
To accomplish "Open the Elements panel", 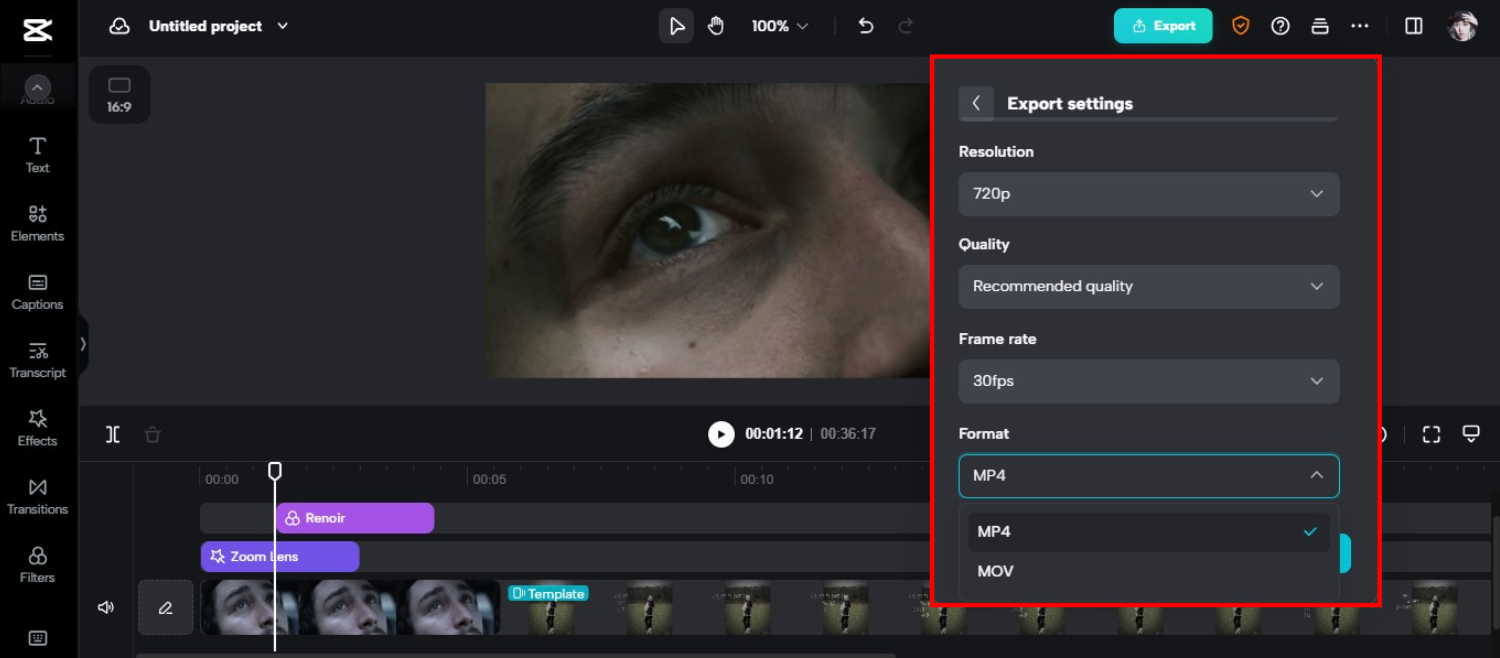I will (x=37, y=223).
